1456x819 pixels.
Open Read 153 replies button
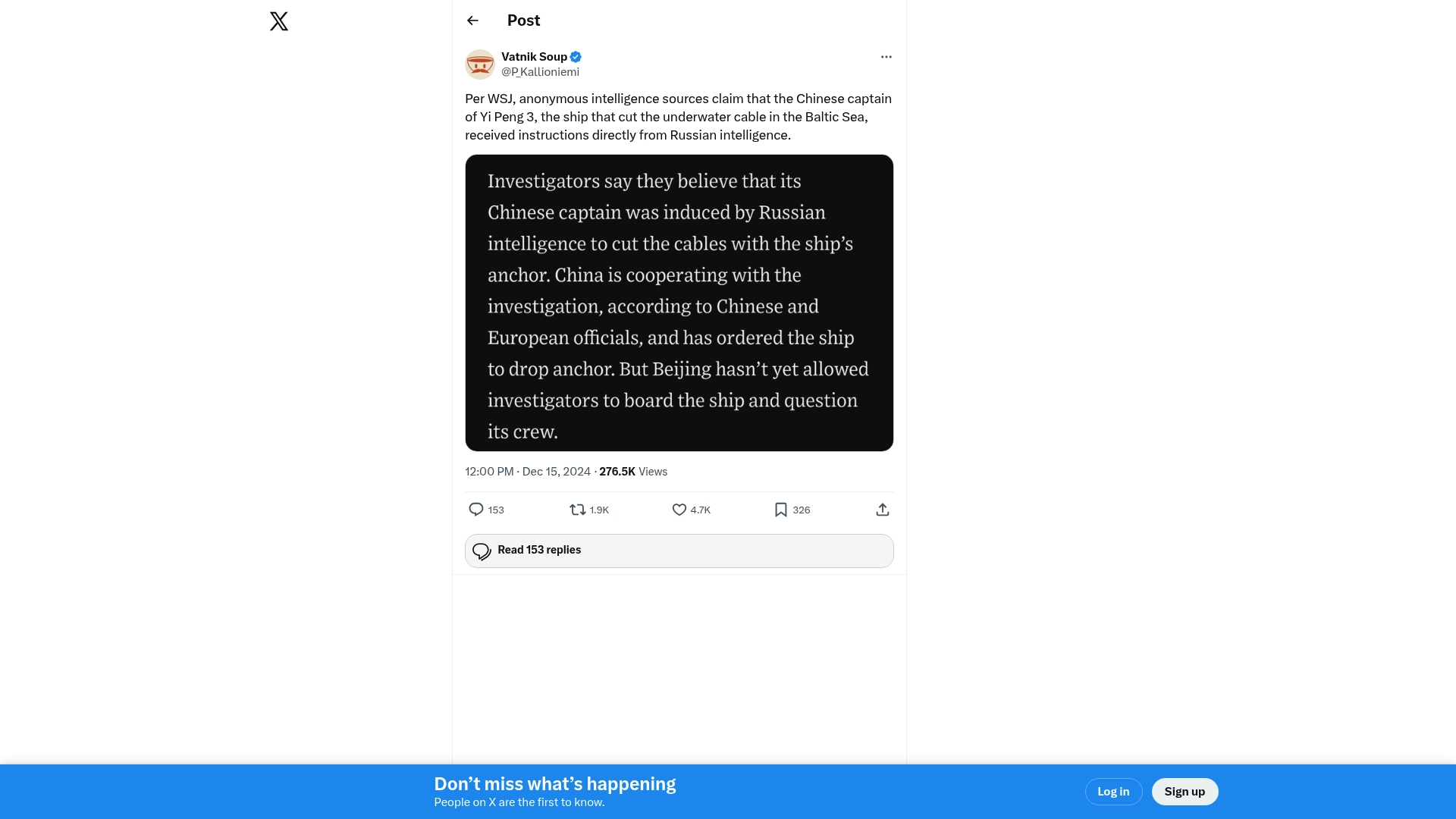(x=679, y=551)
